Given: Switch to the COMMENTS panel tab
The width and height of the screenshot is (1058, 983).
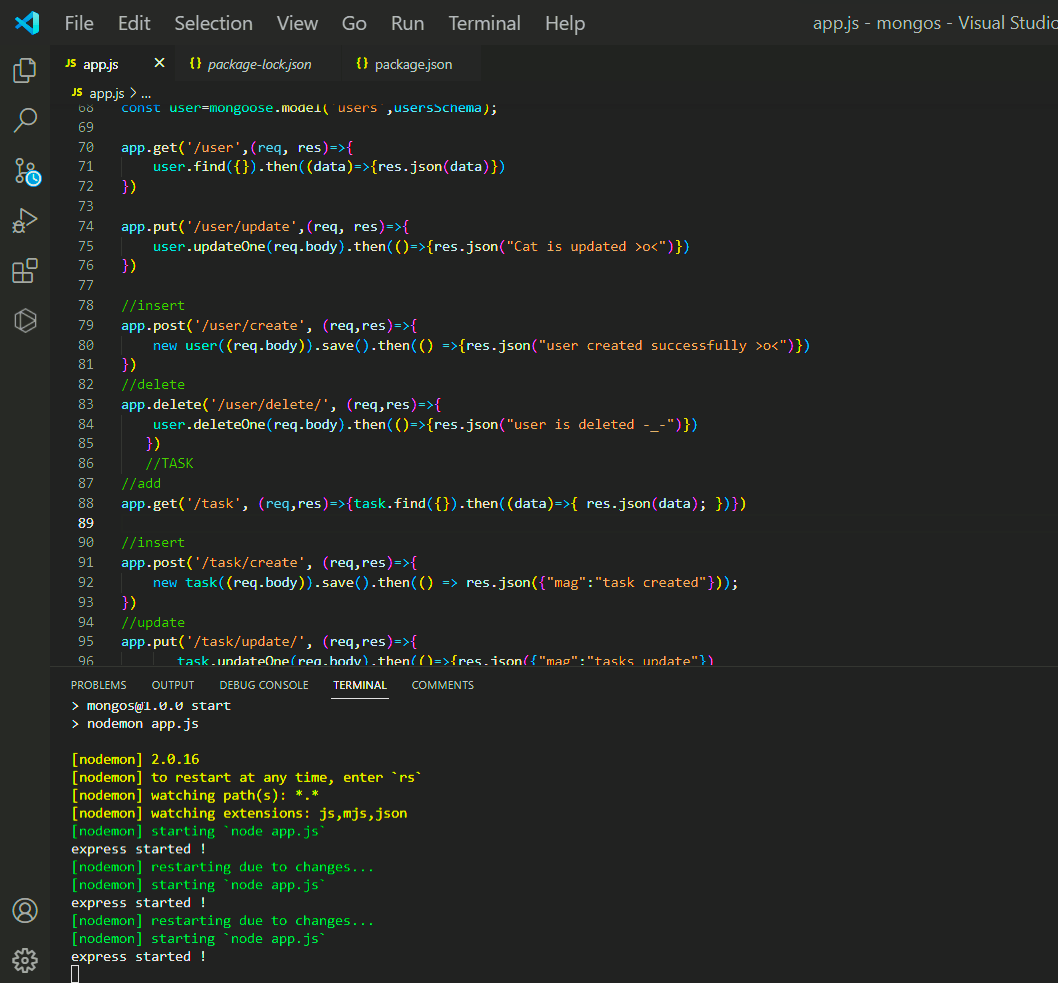Looking at the screenshot, I should click(443, 685).
